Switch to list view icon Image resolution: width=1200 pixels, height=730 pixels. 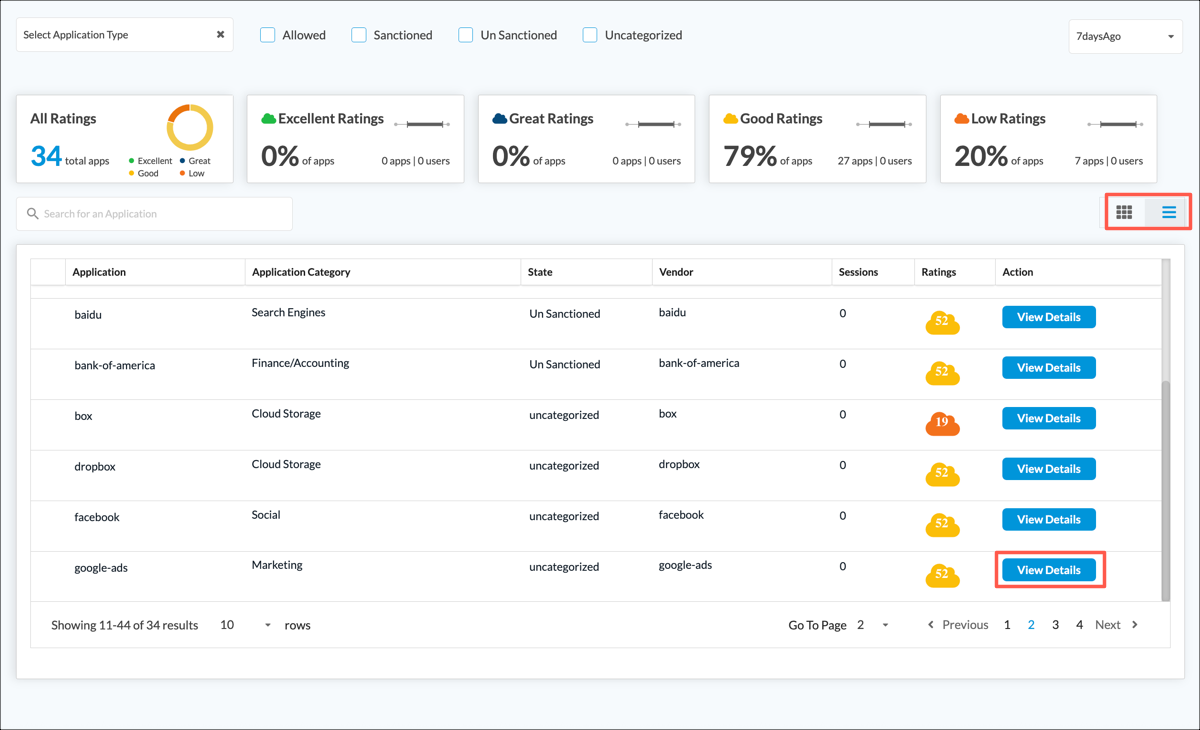click(1169, 212)
